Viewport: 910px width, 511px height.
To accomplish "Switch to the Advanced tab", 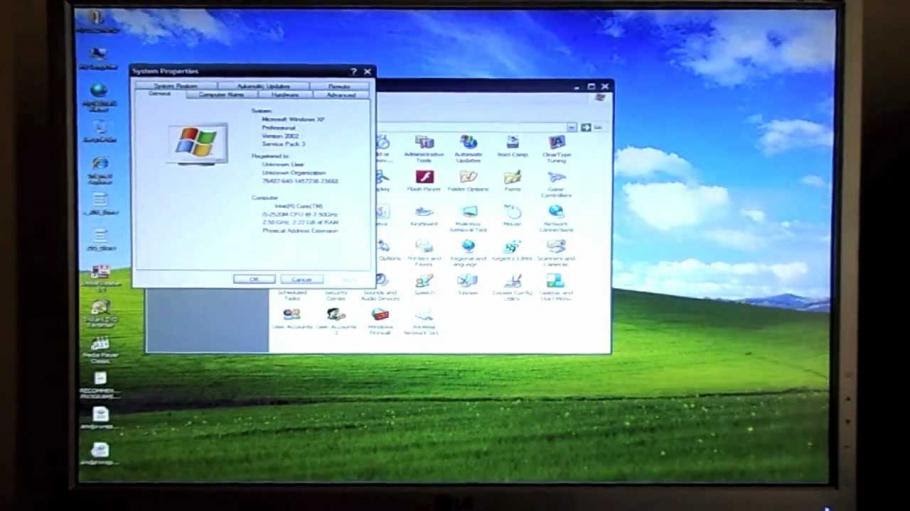I will 341,94.
